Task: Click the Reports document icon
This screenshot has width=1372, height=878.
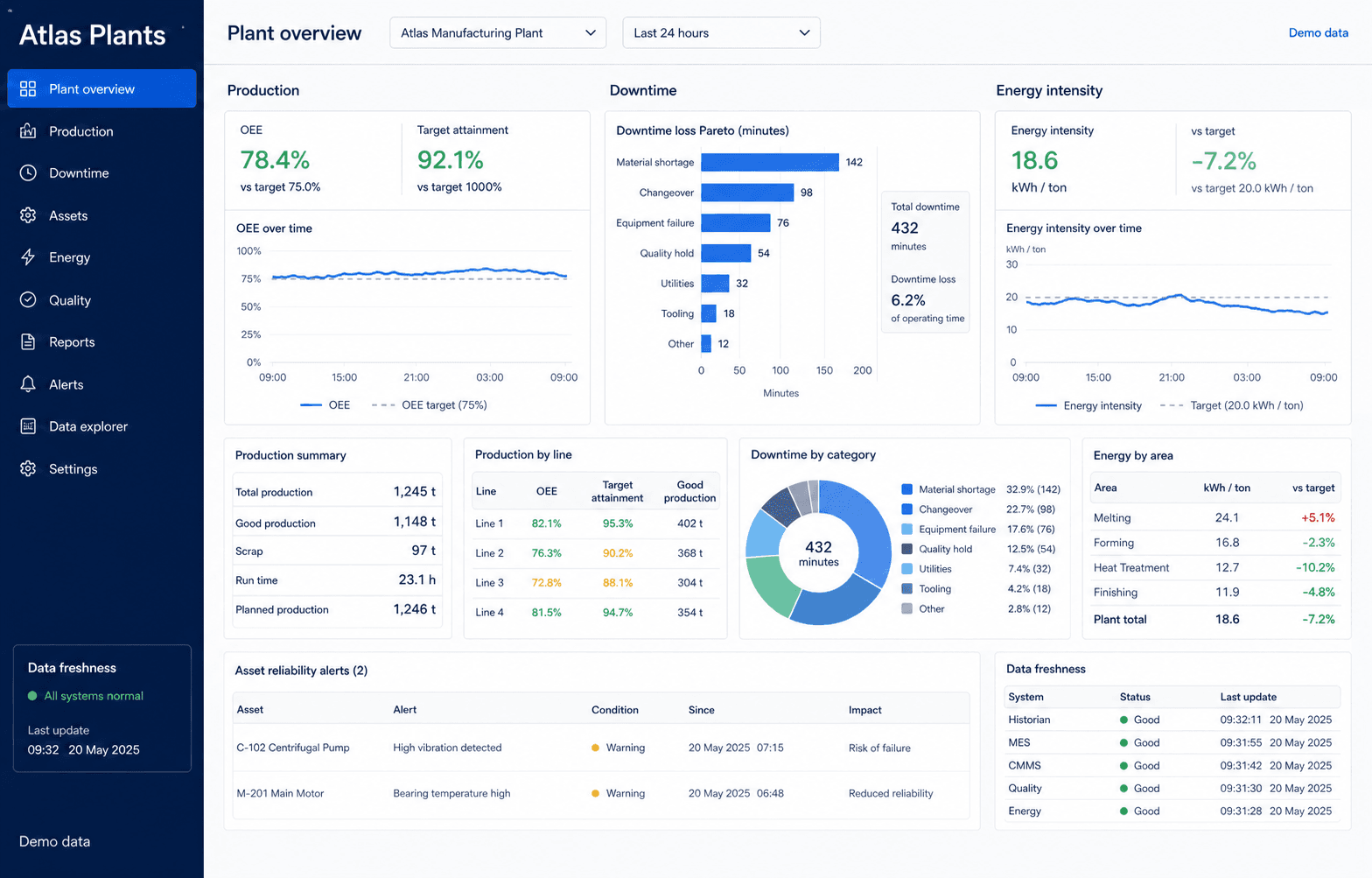Action: click(28, 342)
